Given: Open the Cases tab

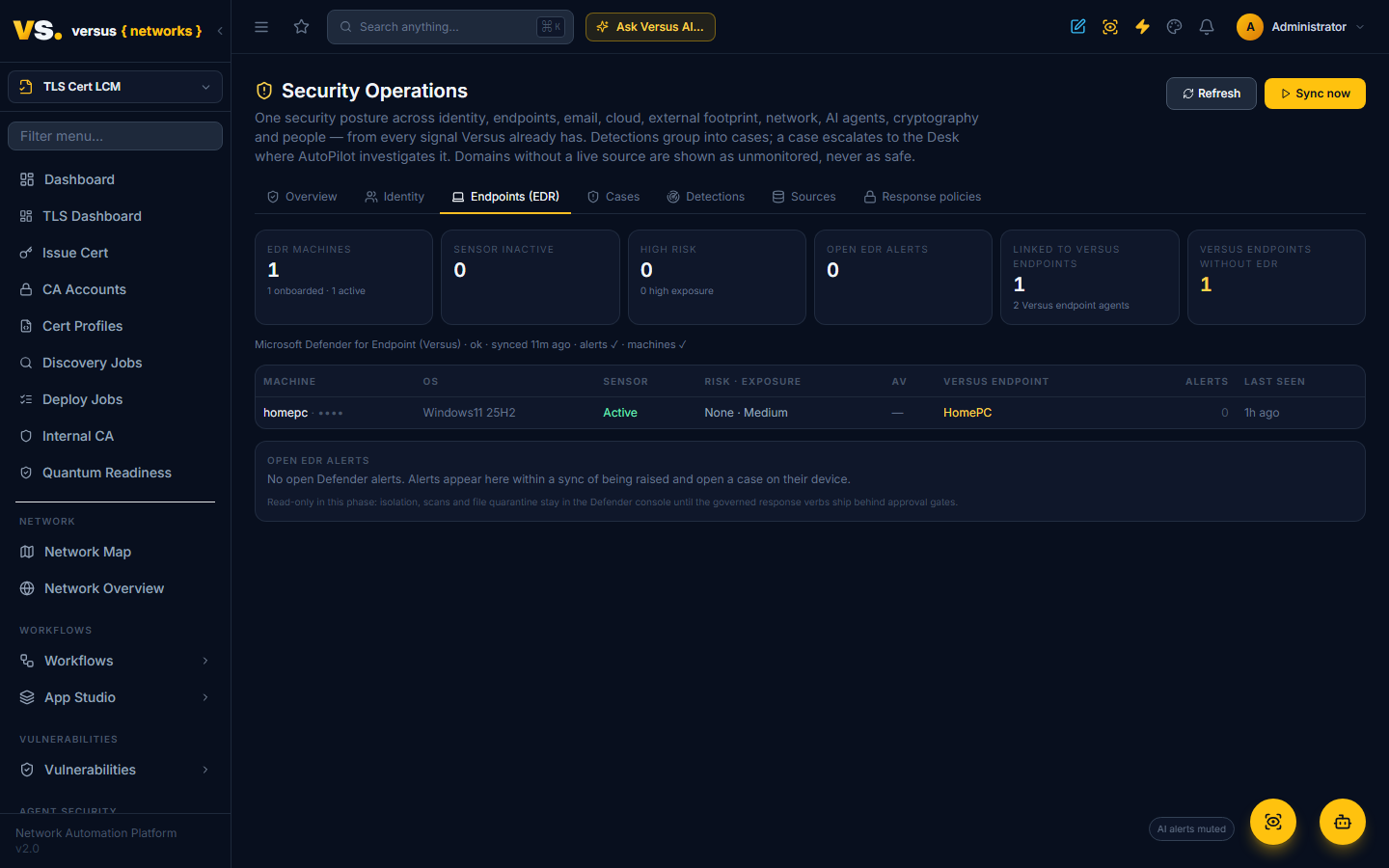Looking at the screenshot, I should 613,197.
